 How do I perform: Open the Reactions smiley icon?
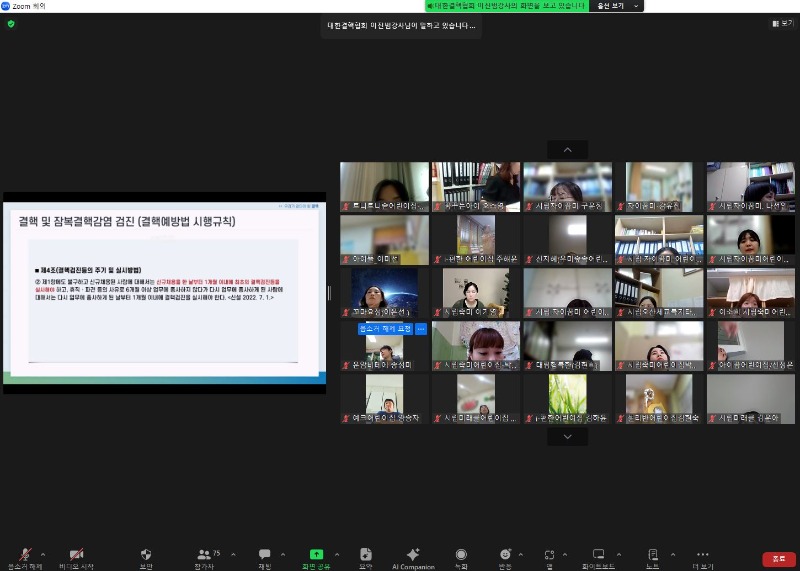[505, 554]
